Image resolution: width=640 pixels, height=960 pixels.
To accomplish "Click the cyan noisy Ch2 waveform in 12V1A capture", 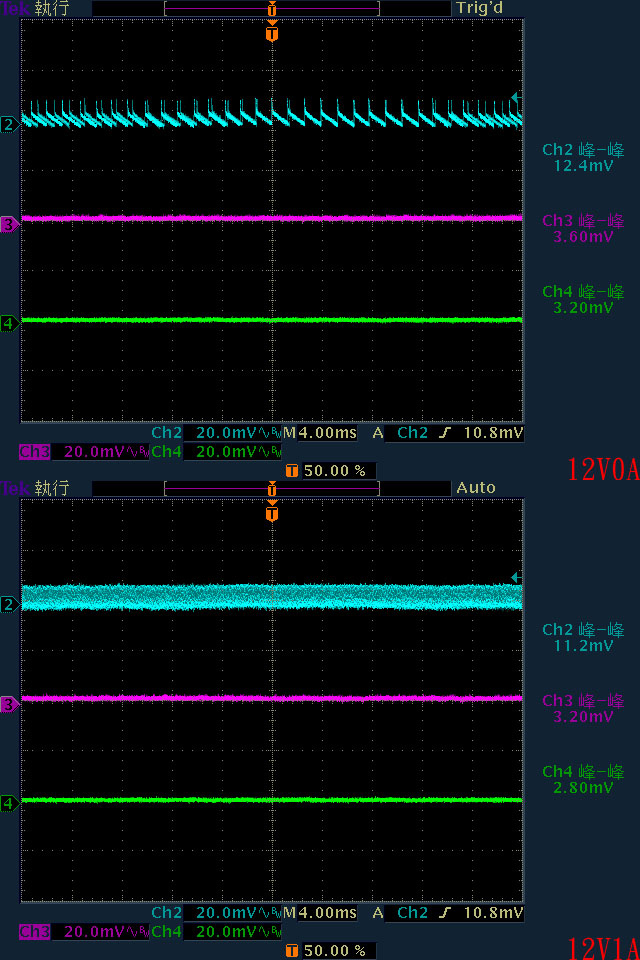I will click(x=272, y=597).
